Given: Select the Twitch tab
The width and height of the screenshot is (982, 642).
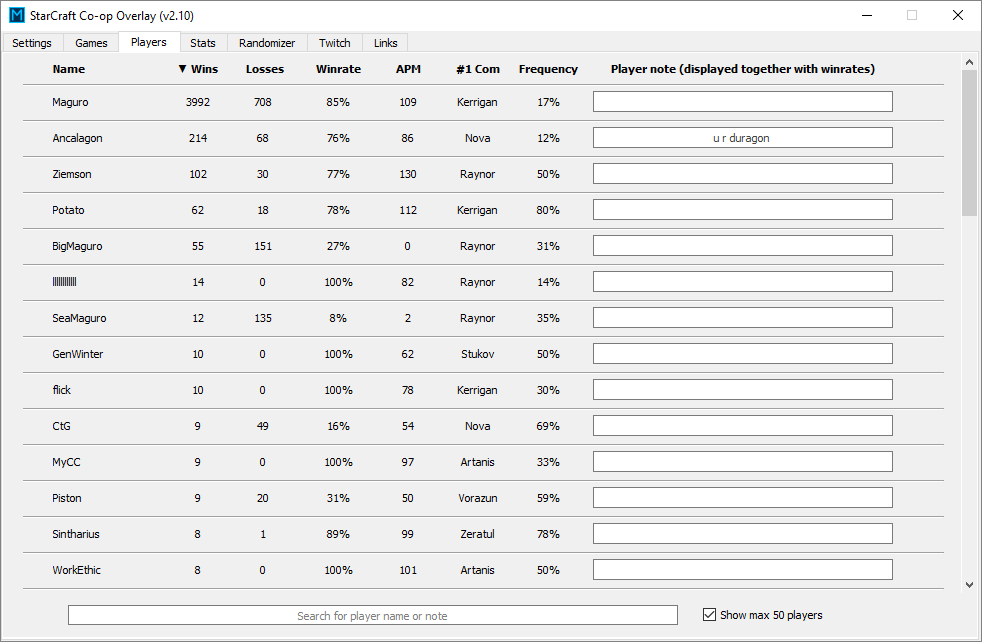Looking at the screenshot, I should [x=335, y=43].
